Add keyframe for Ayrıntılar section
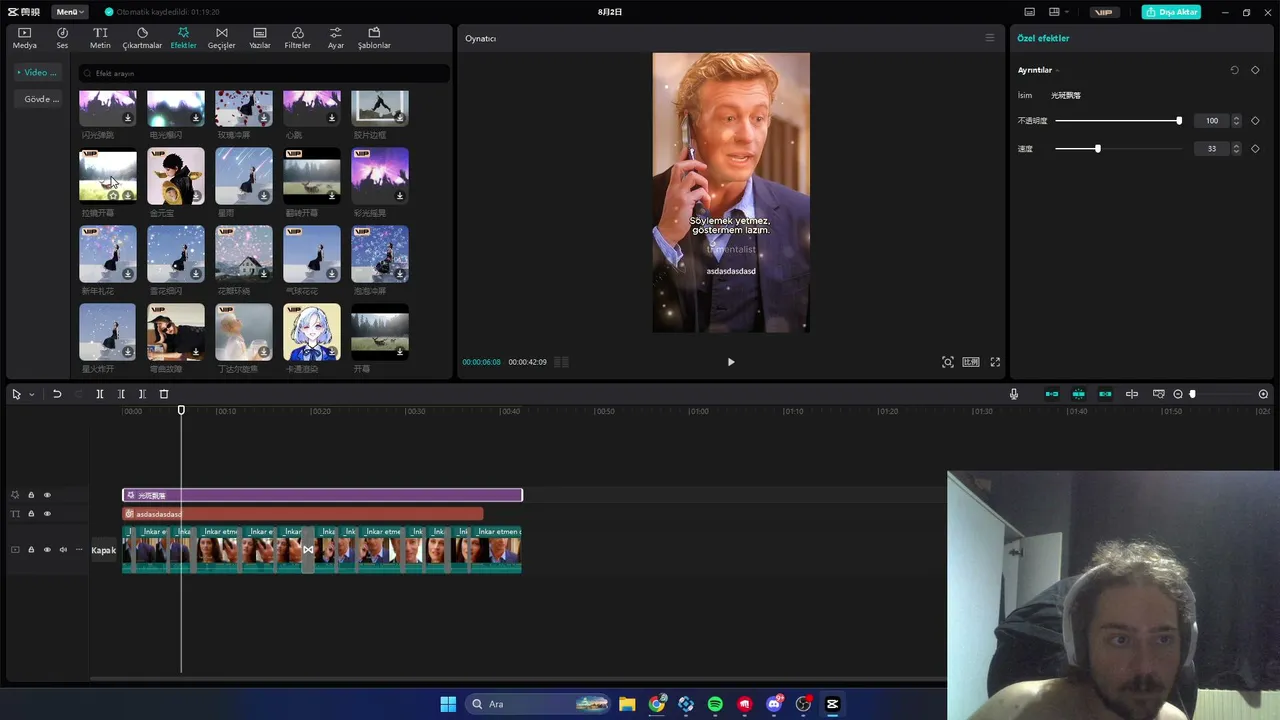 tap(1255, 70)
